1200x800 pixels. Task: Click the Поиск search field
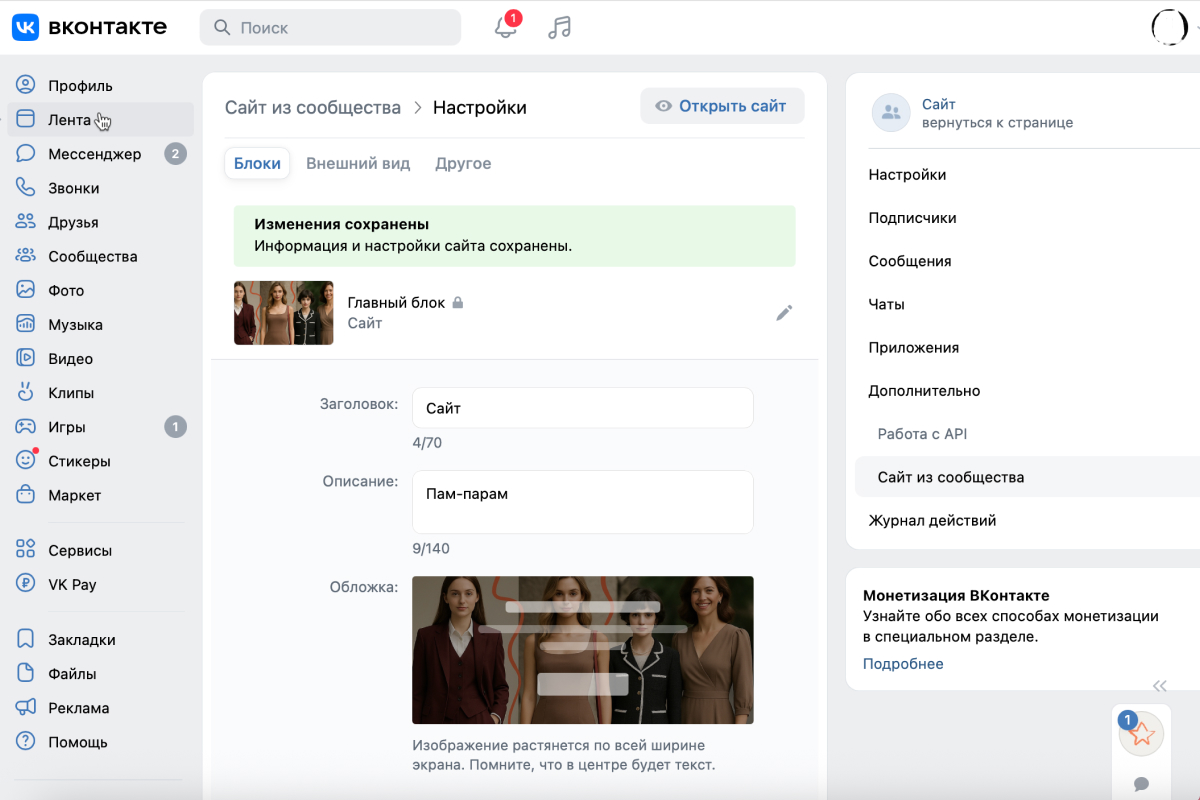(x=330, y=28)
